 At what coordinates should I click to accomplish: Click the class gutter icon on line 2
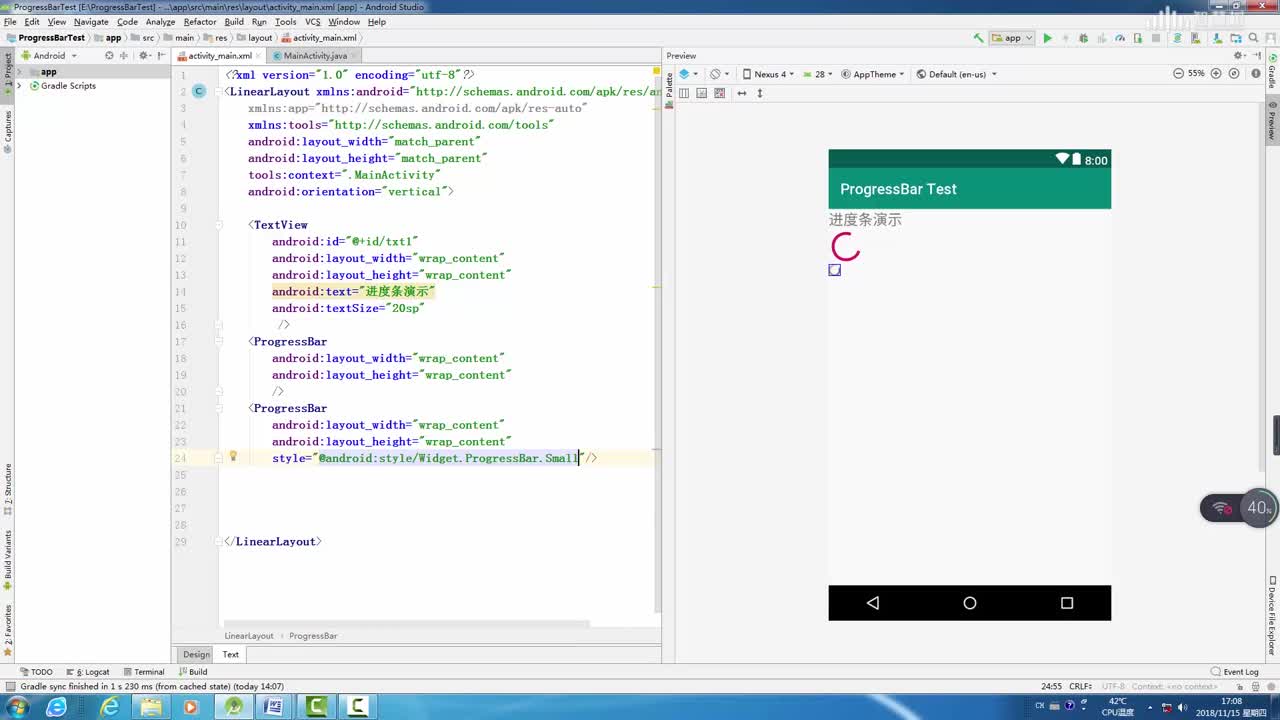199,91
